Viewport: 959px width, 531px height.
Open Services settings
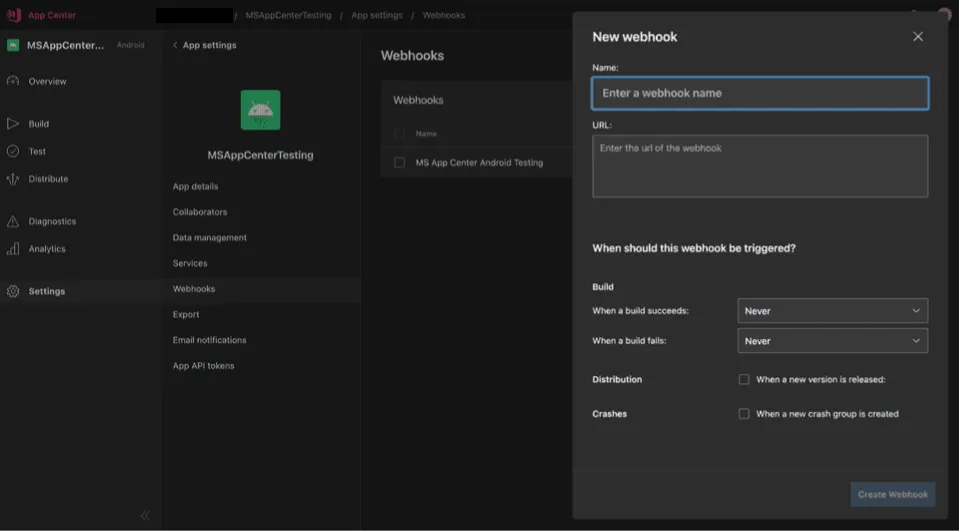[x=190, y=263]
